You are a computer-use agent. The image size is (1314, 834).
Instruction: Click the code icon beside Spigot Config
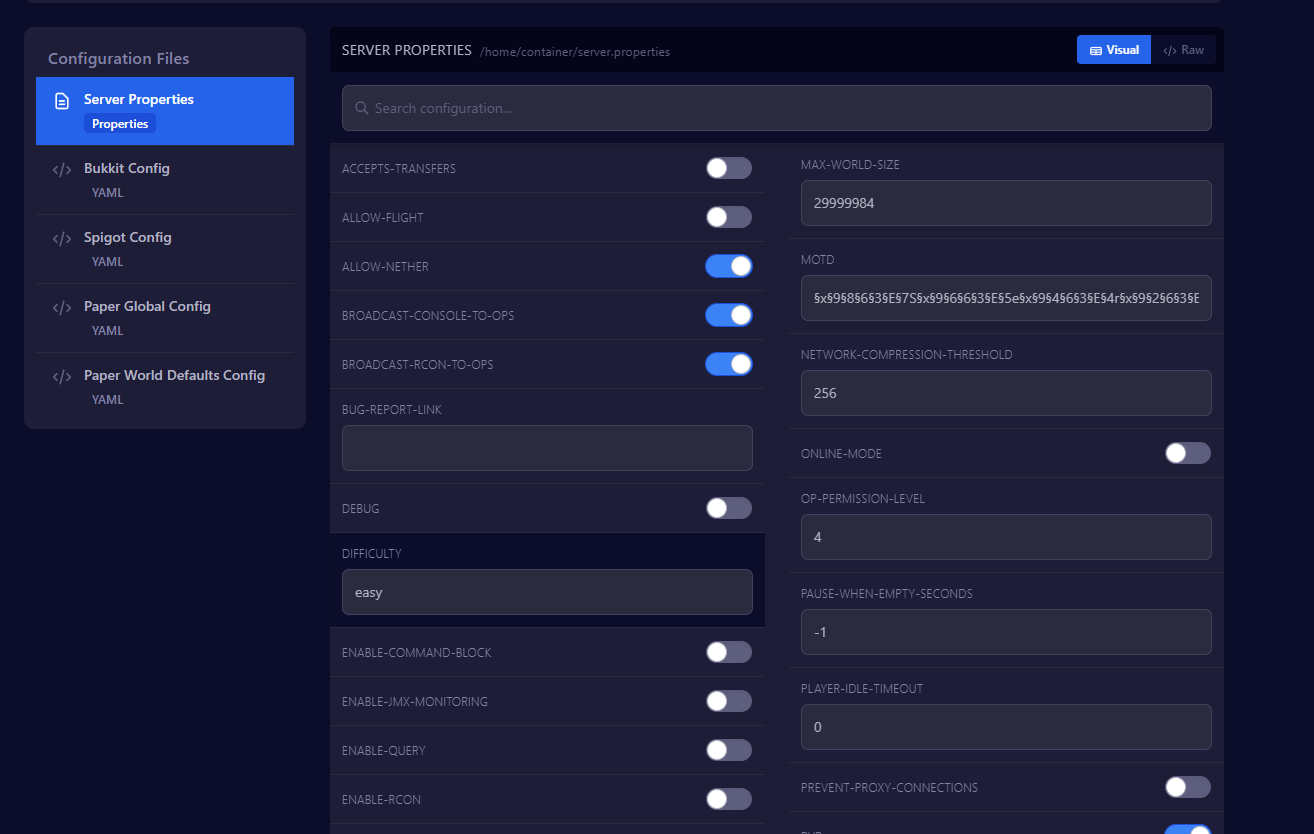[x=62, y=239]
